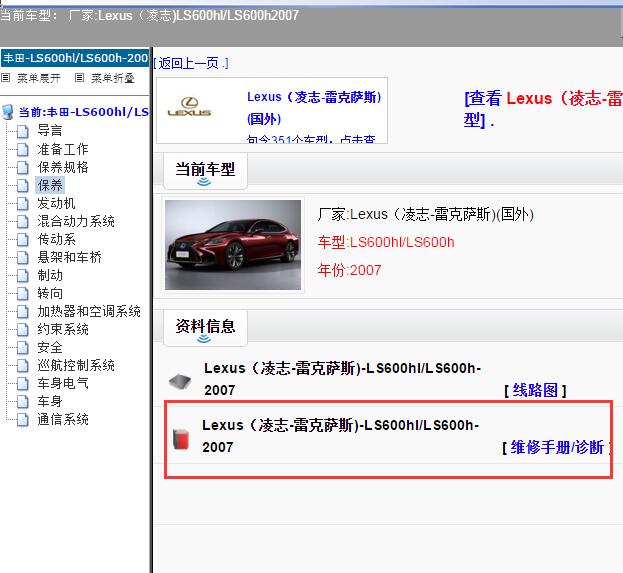Click the 年份:2007 text
The image size is (623, 573).
coord(349,270)
